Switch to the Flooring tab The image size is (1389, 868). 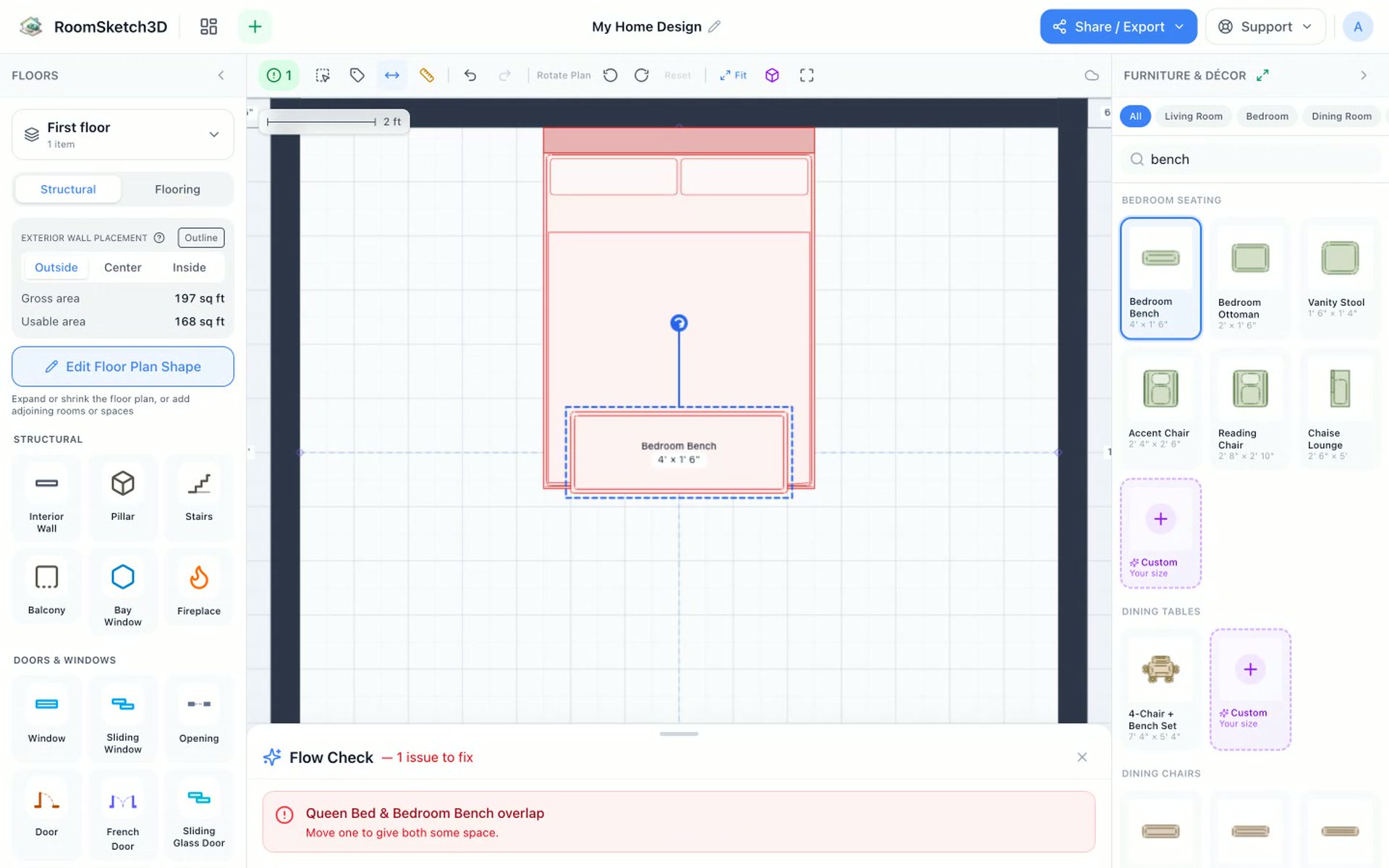(177, 190)
